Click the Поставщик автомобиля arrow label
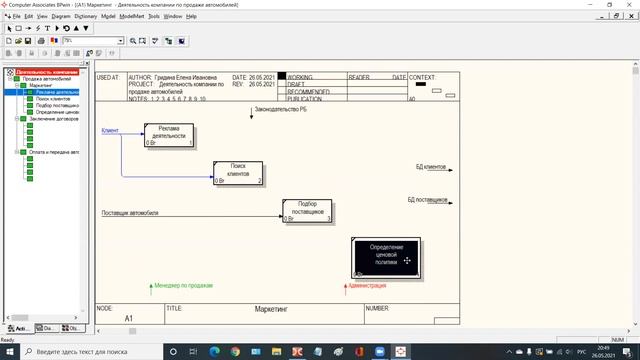Screen dimensions: 640x360 coord(130,213)
